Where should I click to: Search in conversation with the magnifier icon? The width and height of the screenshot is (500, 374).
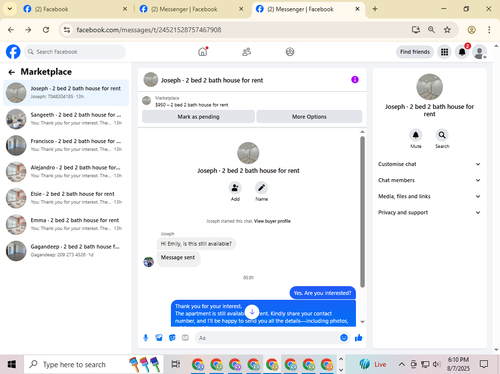pos(442,135)
